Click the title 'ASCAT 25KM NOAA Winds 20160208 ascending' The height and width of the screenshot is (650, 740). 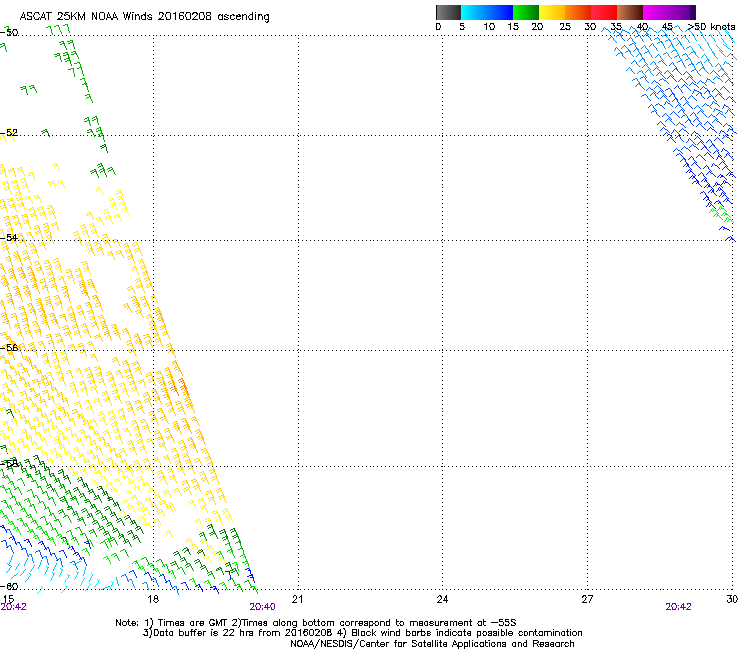(144, 17)
